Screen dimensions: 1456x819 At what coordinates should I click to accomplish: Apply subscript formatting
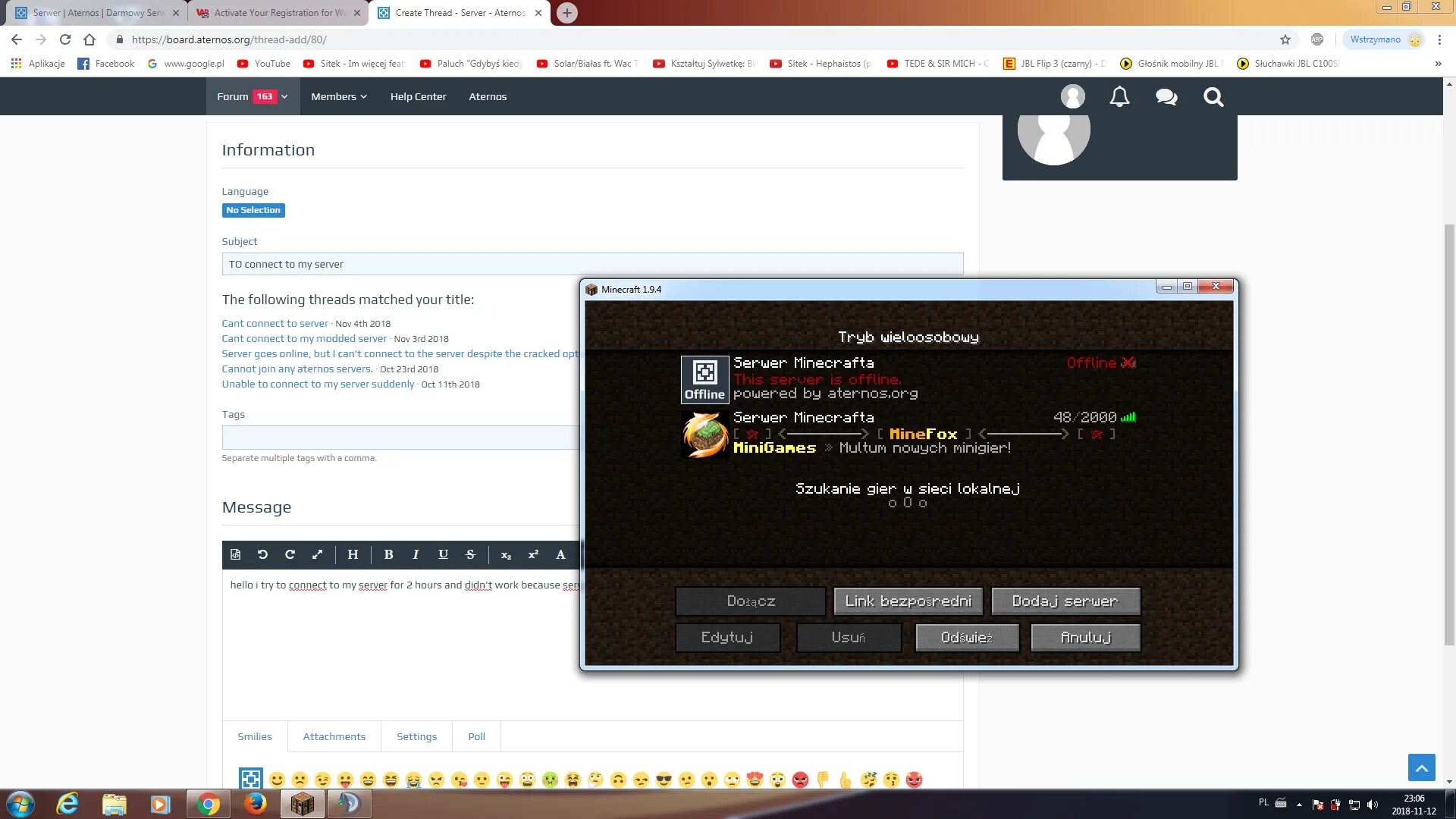pos(506,554)
